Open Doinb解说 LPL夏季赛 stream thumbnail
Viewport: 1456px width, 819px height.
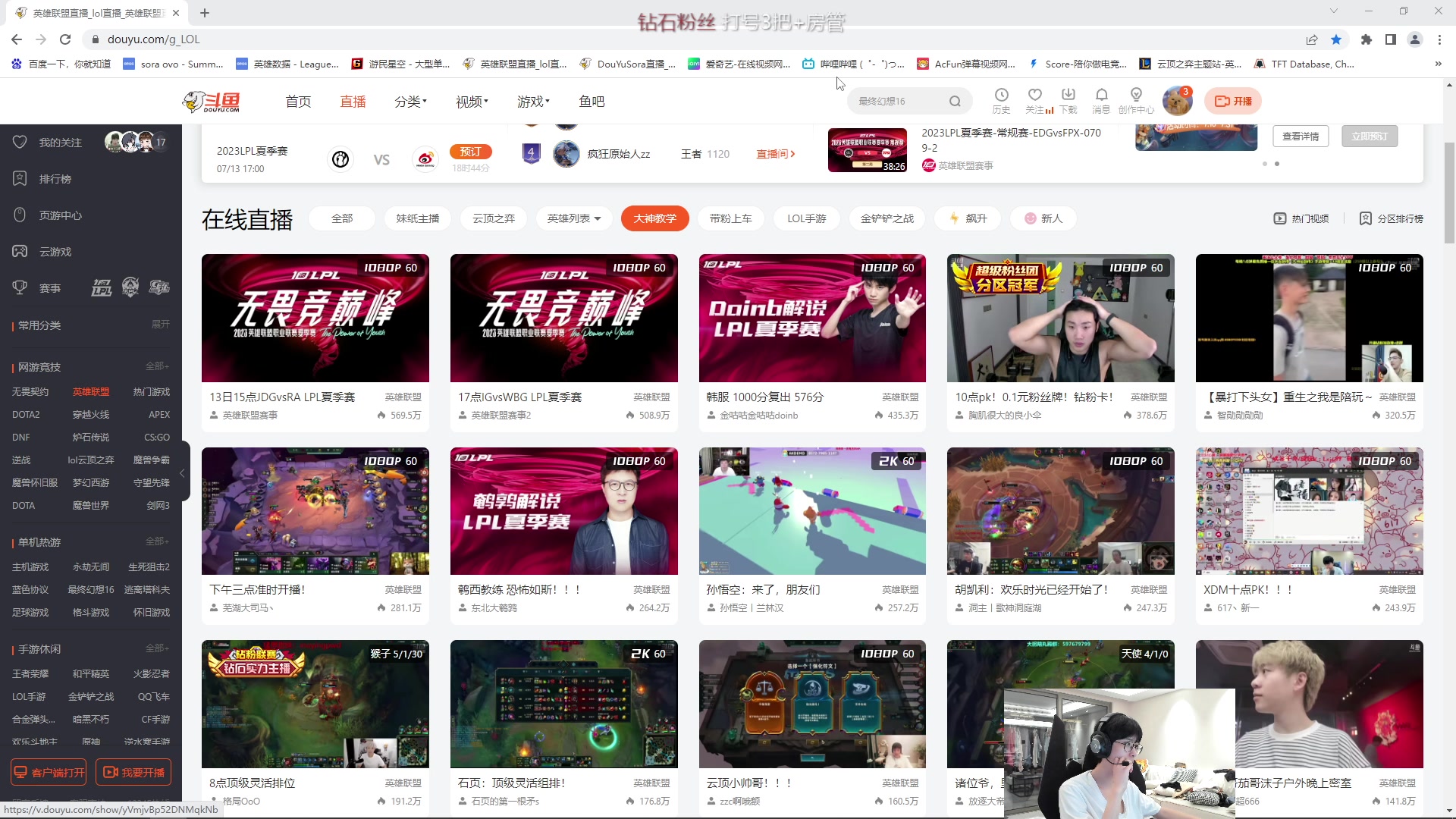point(812,318)
